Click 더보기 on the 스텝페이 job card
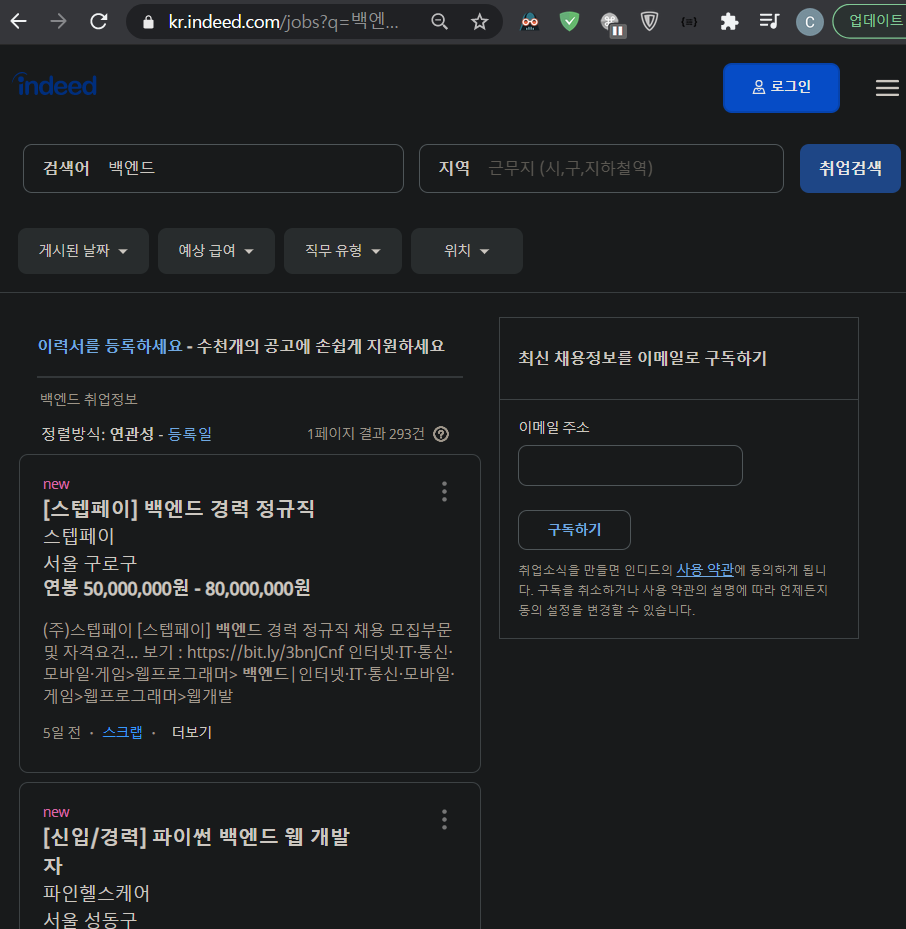 point(191,732)
